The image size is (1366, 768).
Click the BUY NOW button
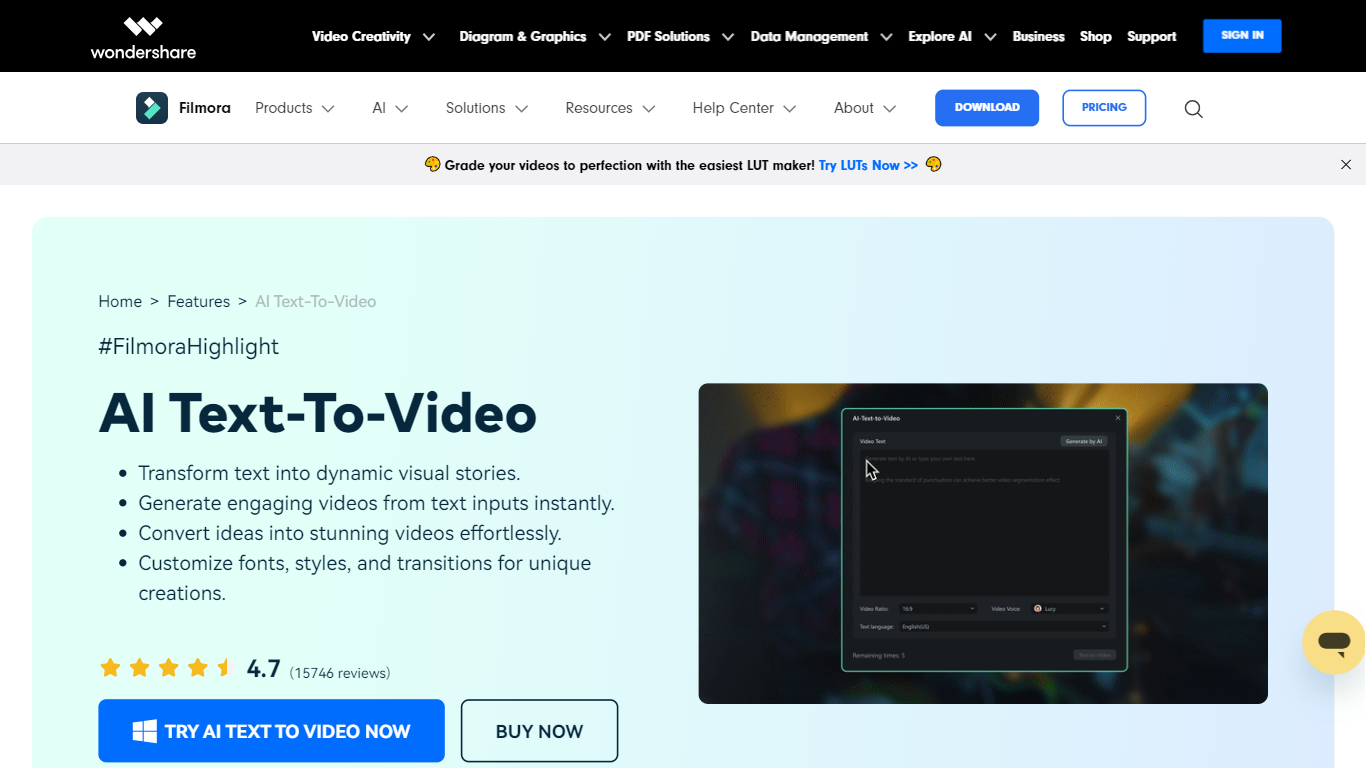(539, 731)
